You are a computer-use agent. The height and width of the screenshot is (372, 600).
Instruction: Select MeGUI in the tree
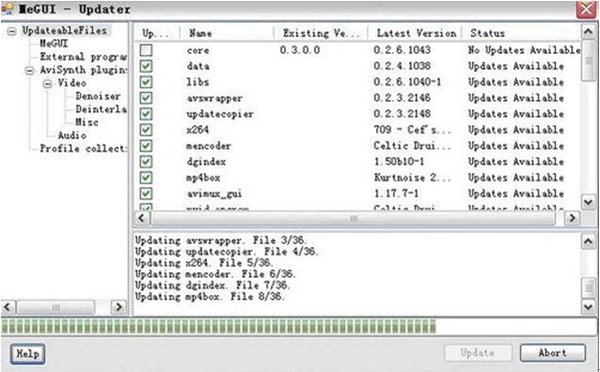point(54,44)
